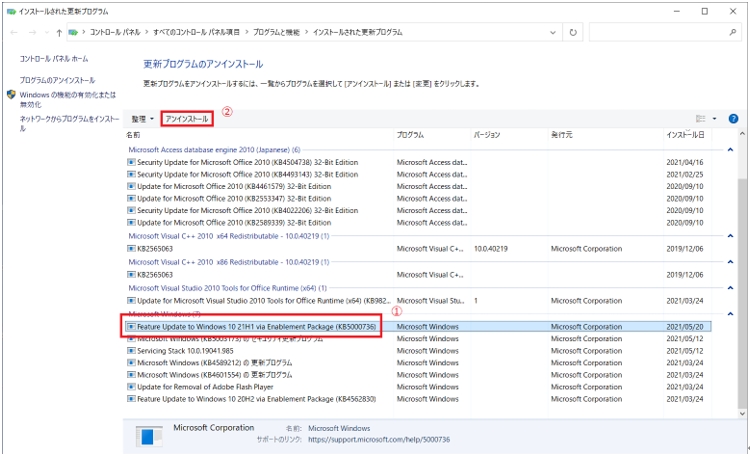This screenshot has width=750, height=456.
Task: Click icon of Microsoft Windows KB4589212 row
Action: click(x=131, y=363)
